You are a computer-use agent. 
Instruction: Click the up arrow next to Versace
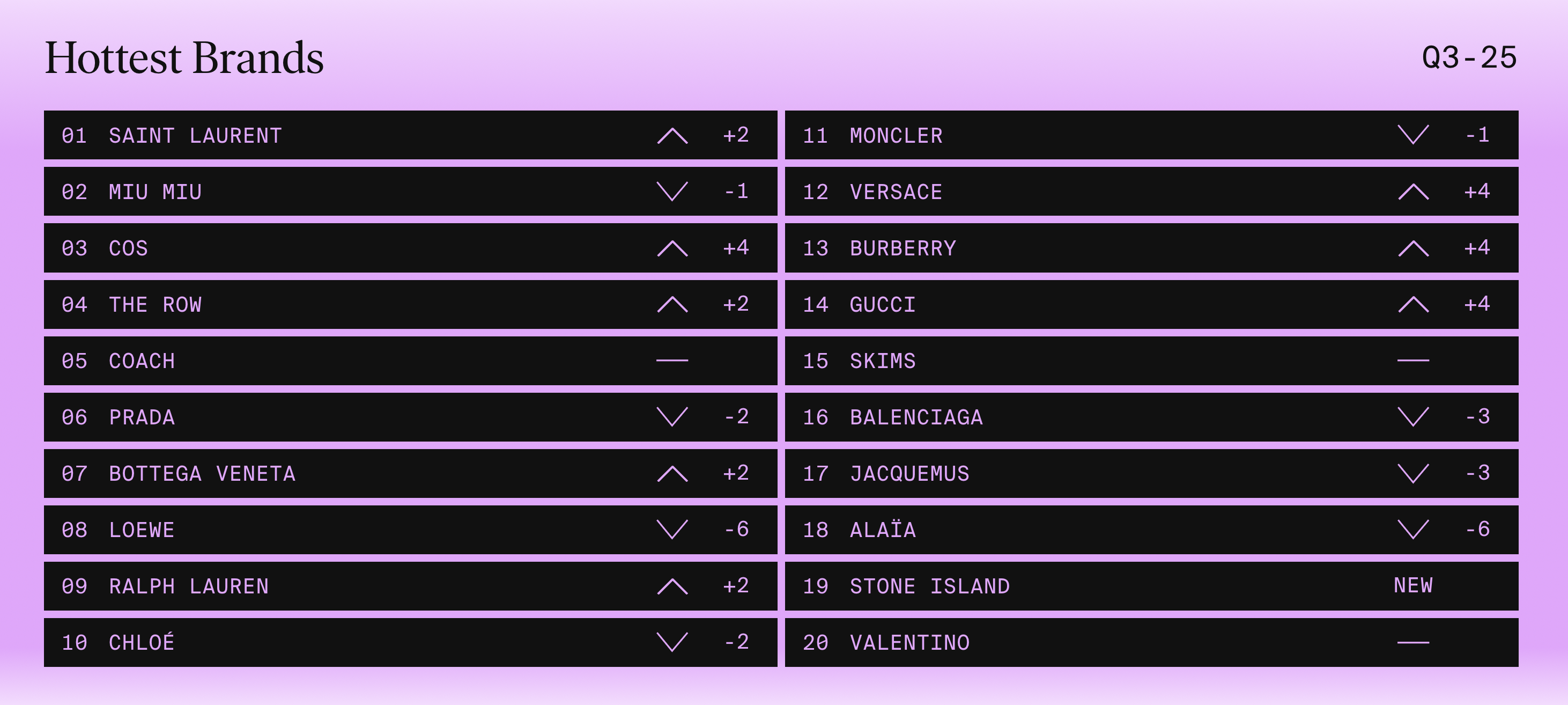tap(1413, 192)
